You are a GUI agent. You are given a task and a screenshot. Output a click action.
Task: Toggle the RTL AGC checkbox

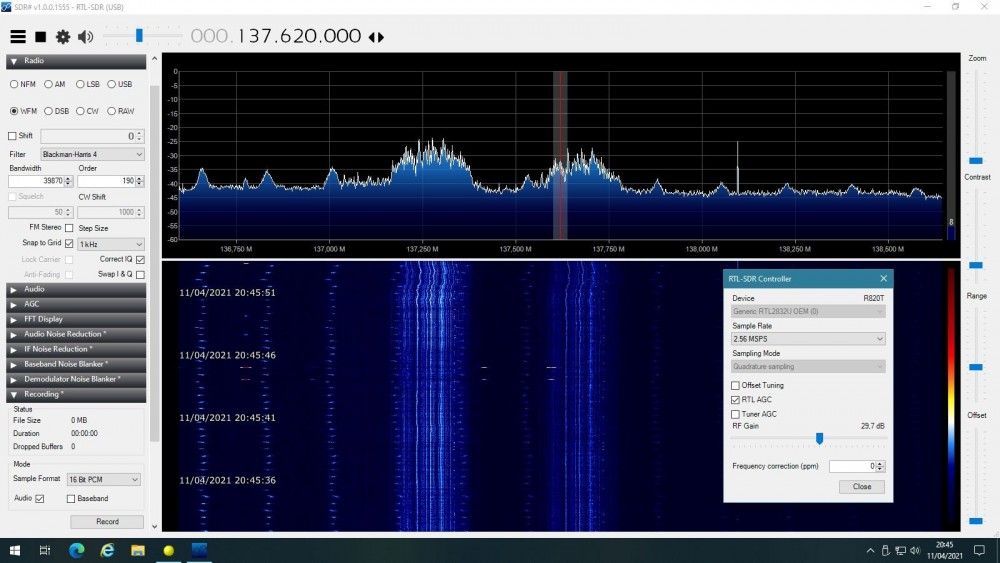click(735, 400)
